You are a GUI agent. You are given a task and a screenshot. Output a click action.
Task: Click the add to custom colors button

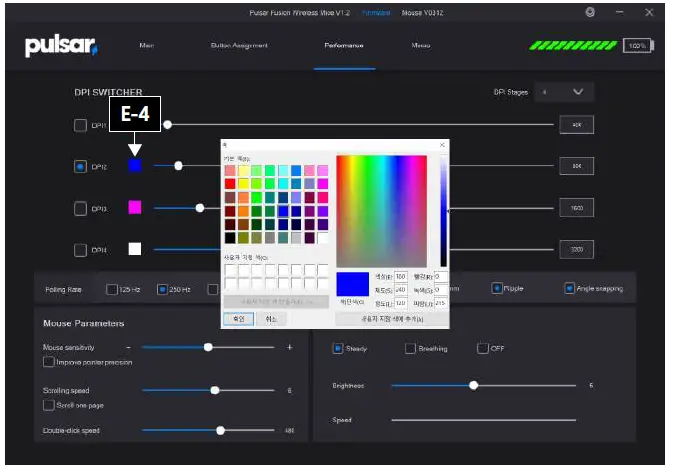pos(392,319)
